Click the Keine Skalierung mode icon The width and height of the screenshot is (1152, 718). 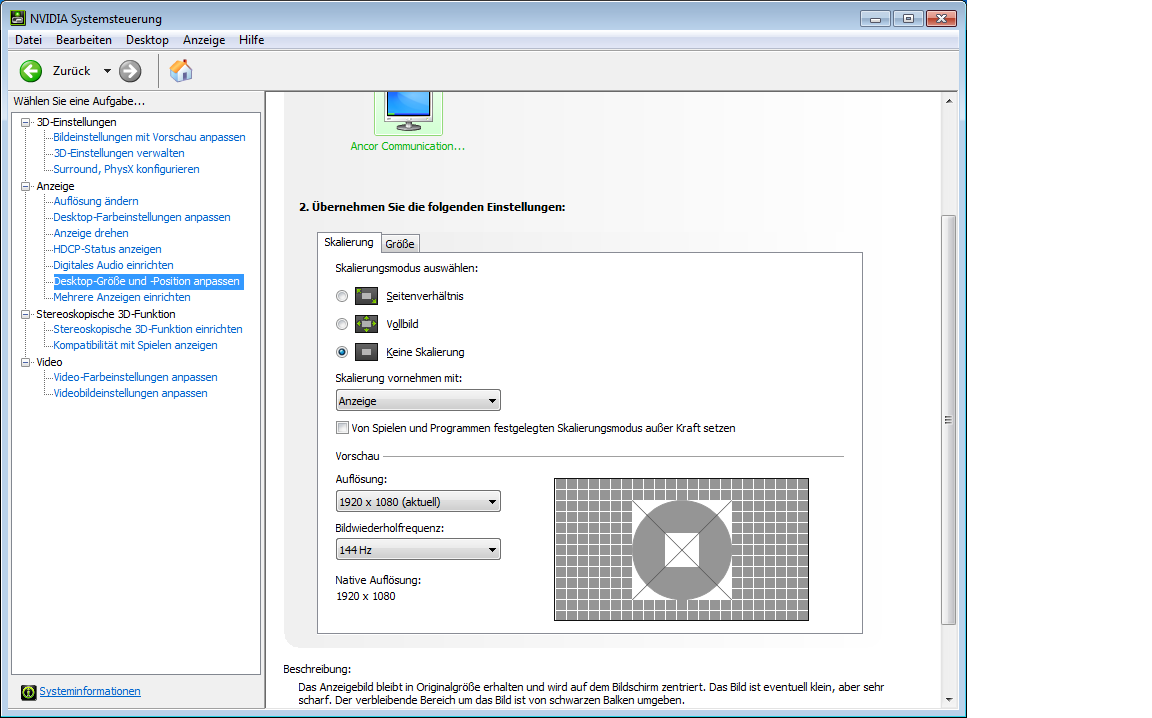(366, 352)
